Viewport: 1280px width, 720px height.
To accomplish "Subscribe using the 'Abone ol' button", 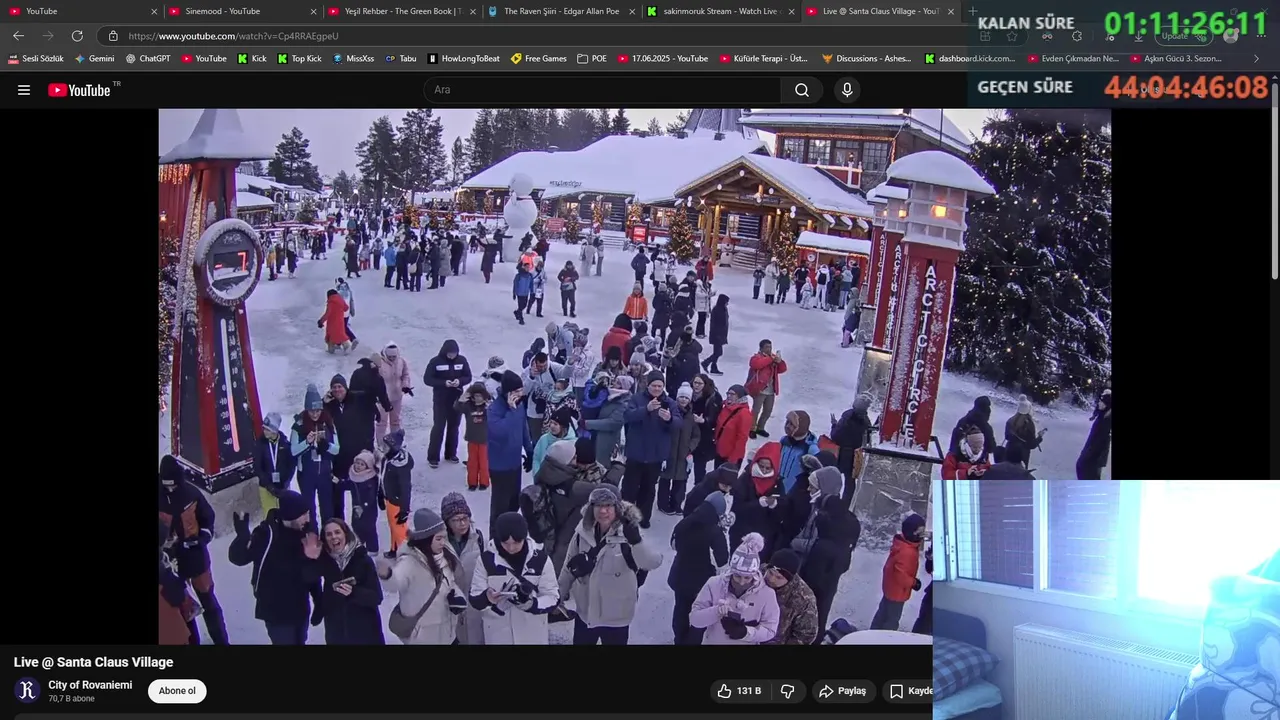I will click(x=177, y=691).
